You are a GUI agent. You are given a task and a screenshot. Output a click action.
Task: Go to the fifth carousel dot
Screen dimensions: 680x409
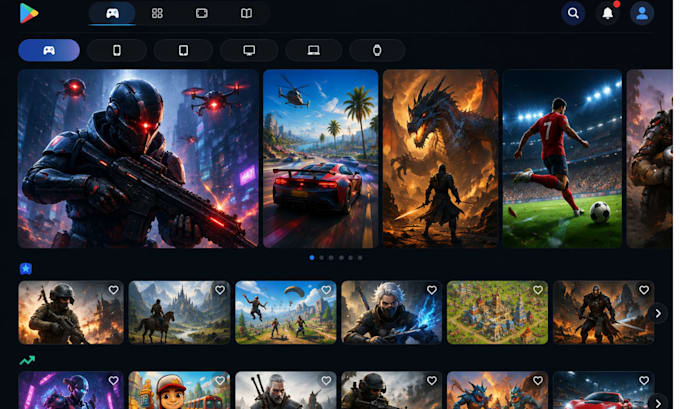click(x=350, y=258)
